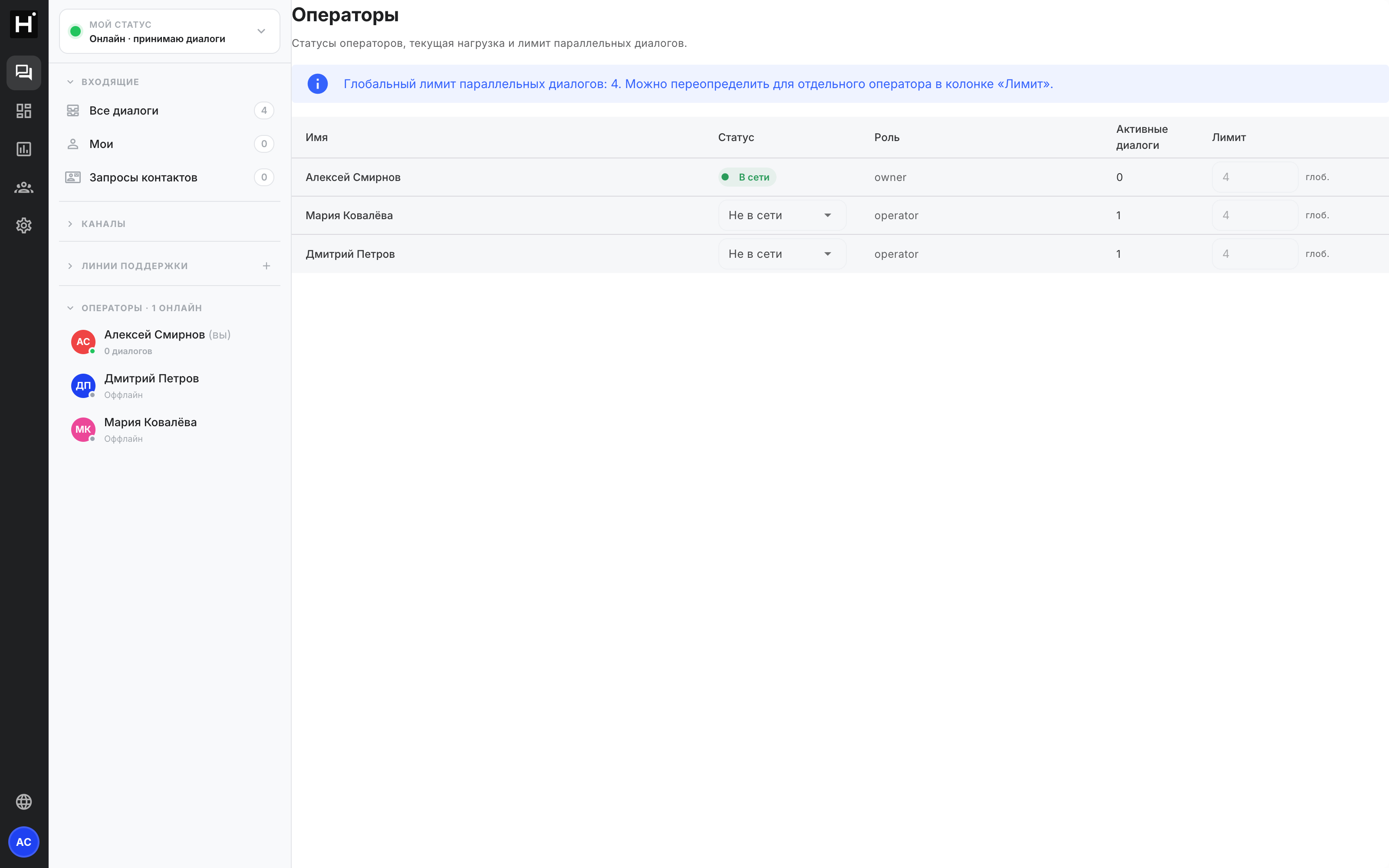Viewport: 1389px width, 868px height.
Task: Add a support line with plus icon
Action: (267, 266)
